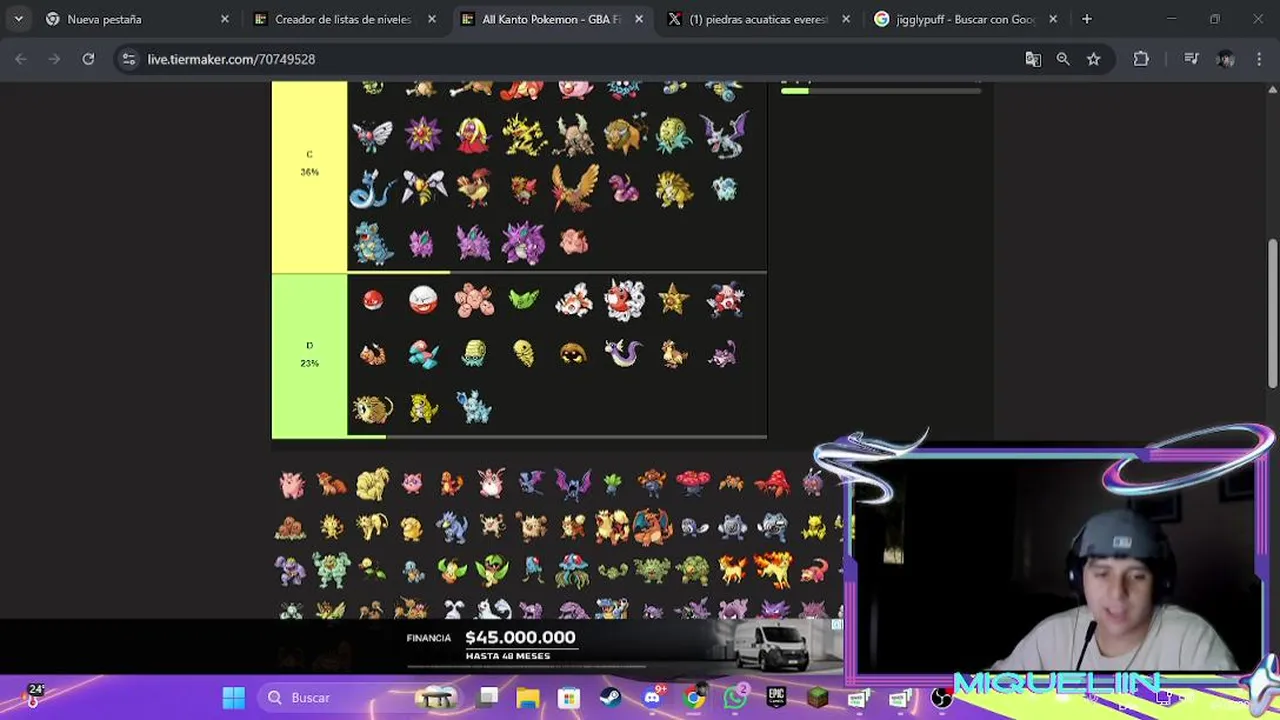The width and height of the screenshot is (1280, 720).
Task: Select Kabuto in the D tier
Action: point(574,353)
